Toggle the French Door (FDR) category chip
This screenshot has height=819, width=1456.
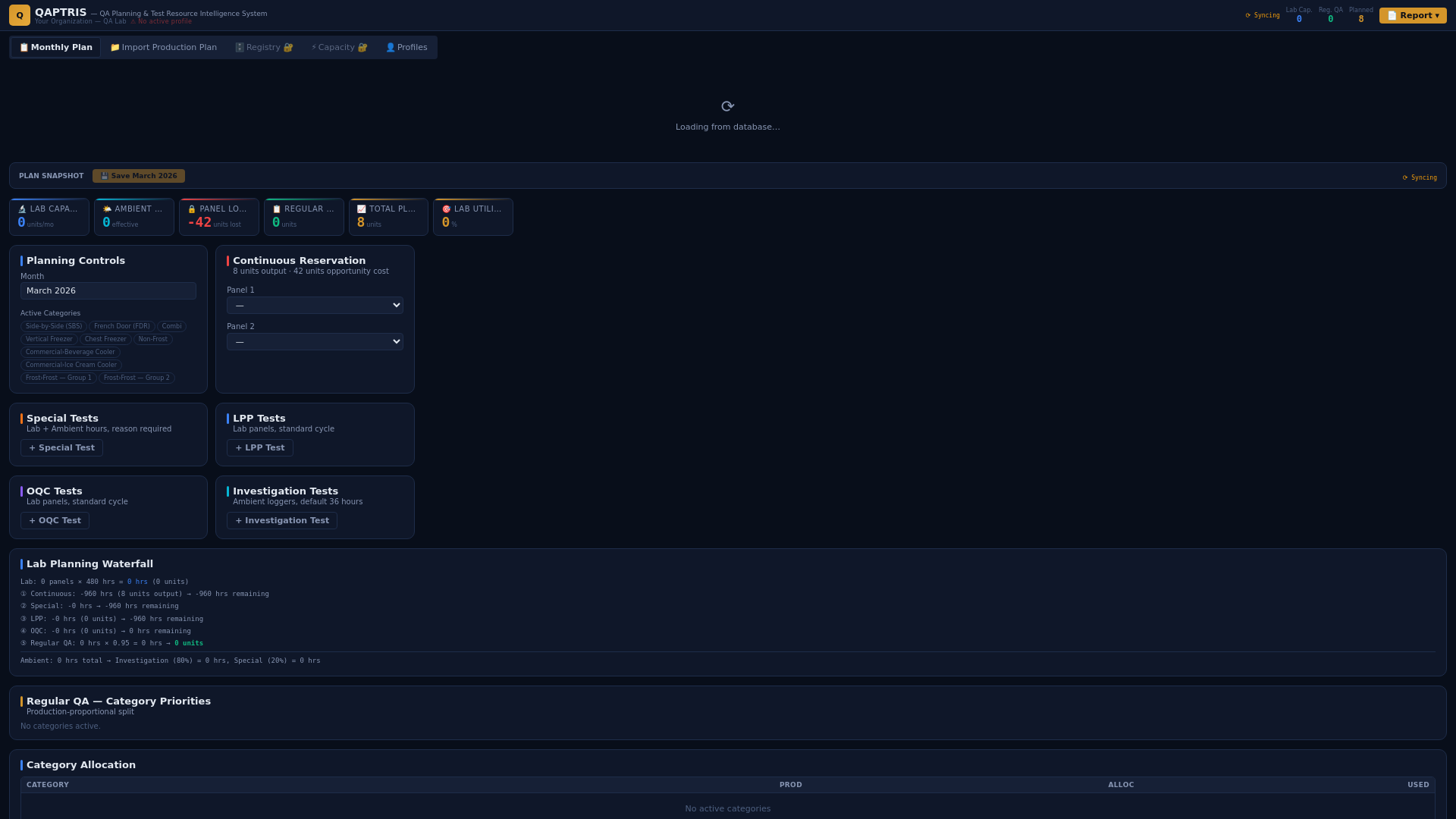click(122, 327)
